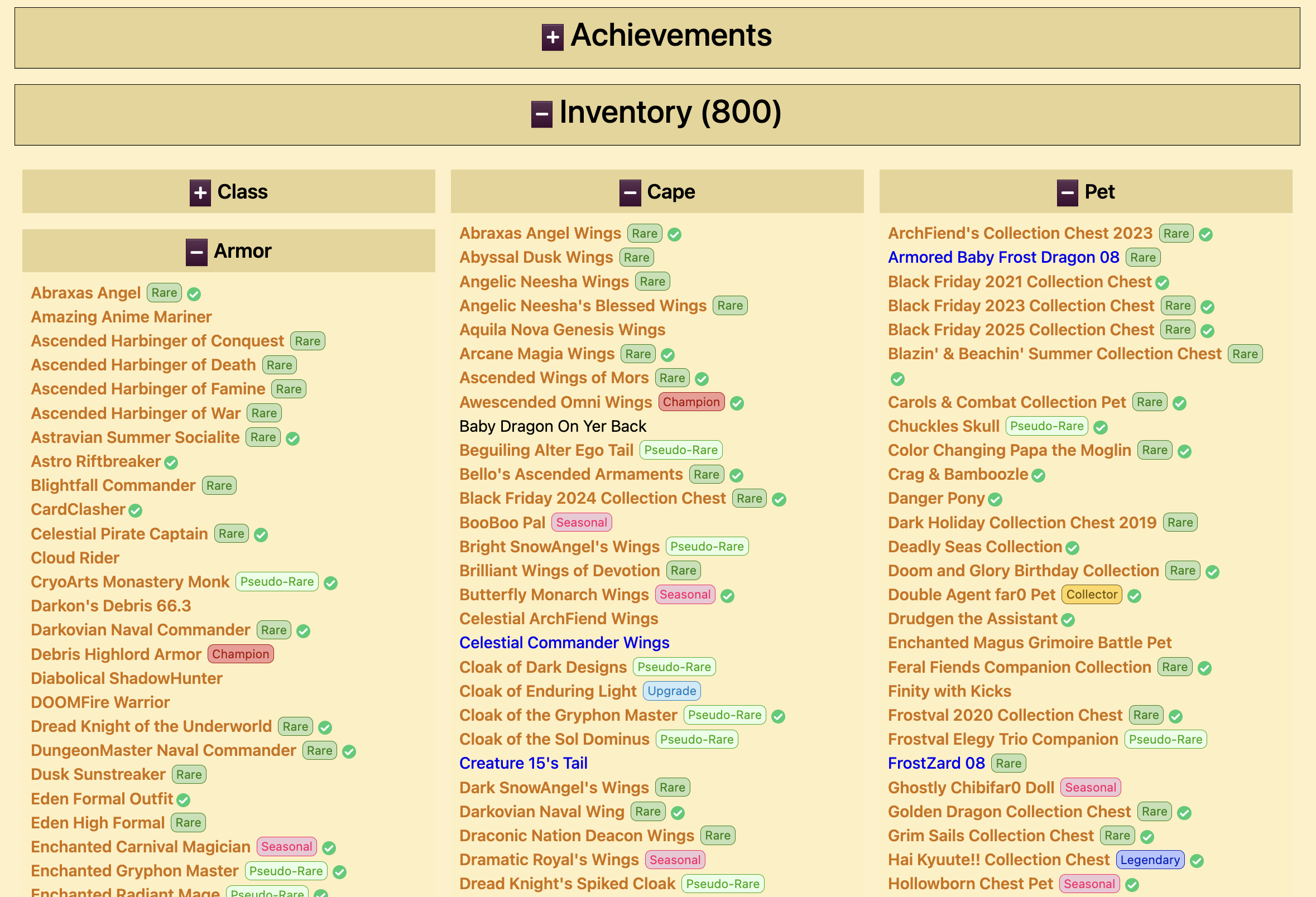Screen dimensions: 1316x897
Task: Click checkmark beside Crag & Bamboozle
Action: [1039, 476]
